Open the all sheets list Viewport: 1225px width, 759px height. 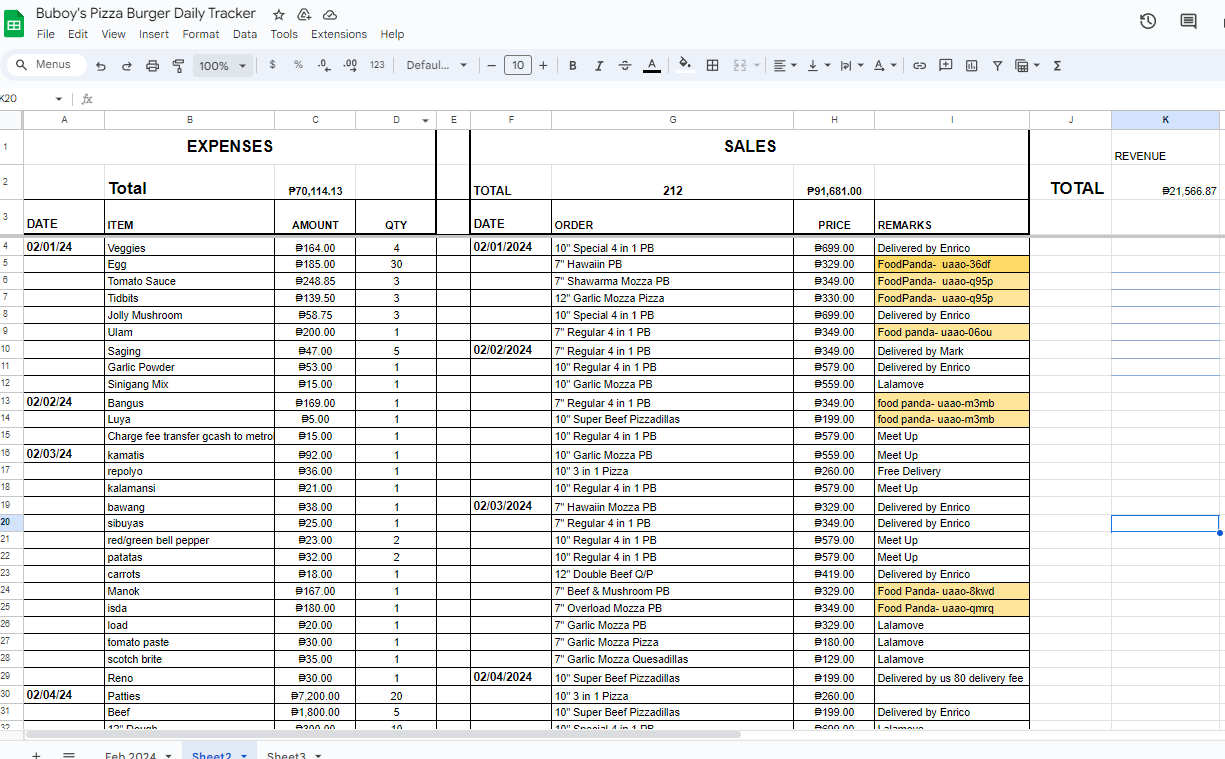coord(69,755)
